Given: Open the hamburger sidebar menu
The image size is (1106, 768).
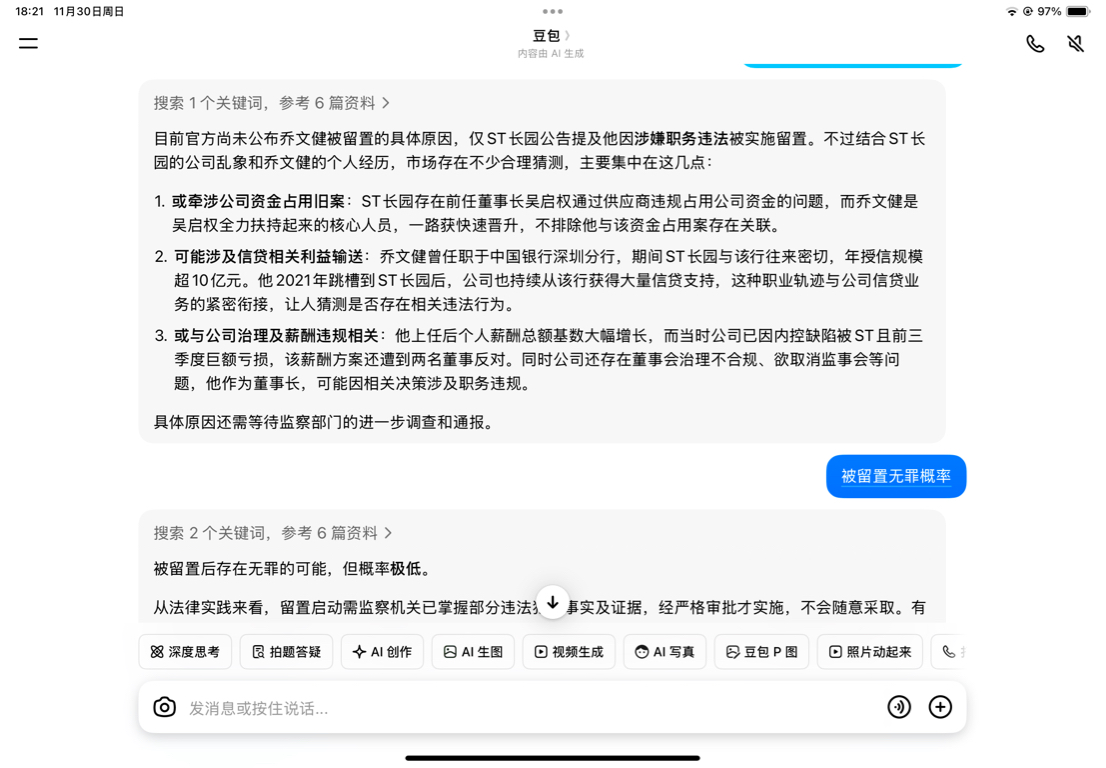Looking at the screenshot, I should pyautogui.click(x=28, y=43).
